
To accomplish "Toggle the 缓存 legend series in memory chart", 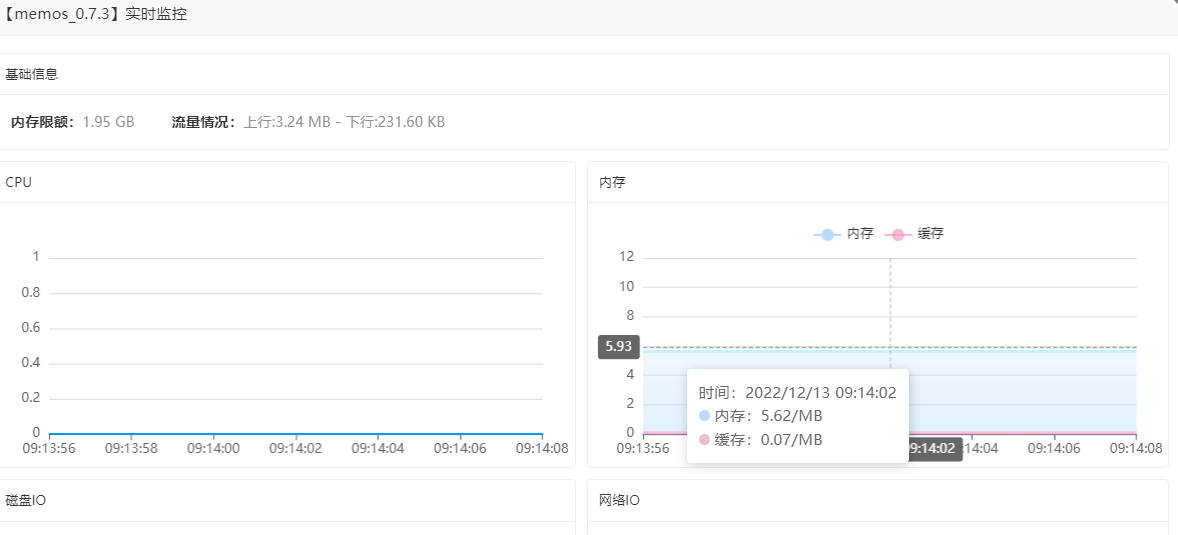I will (x=914, y=234).
